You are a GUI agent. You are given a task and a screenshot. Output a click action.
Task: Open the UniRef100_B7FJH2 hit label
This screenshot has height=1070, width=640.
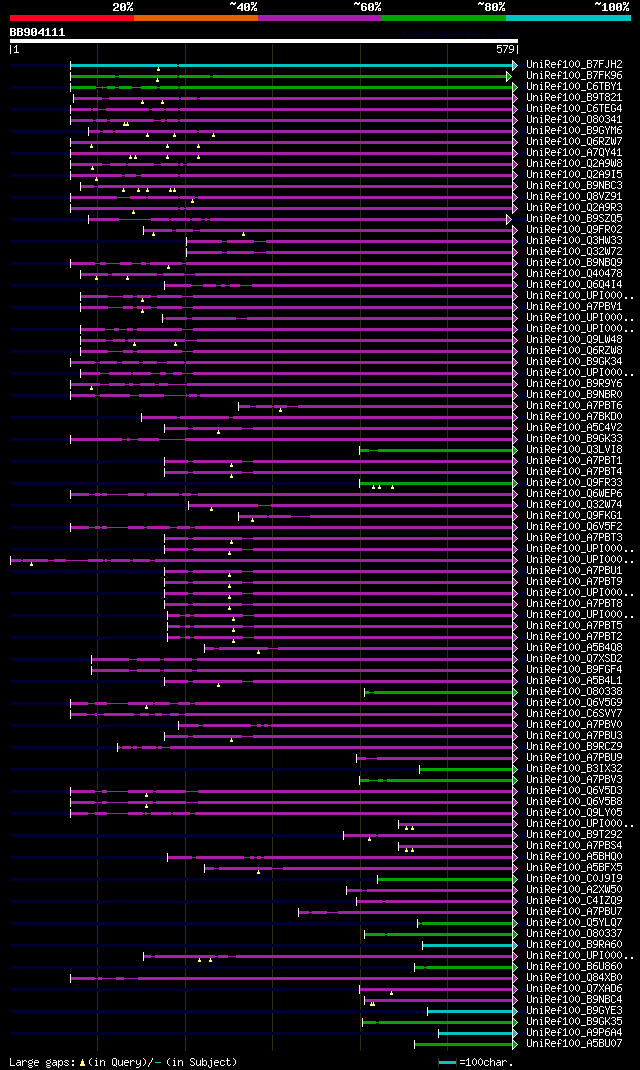click(x=574, y=65)
